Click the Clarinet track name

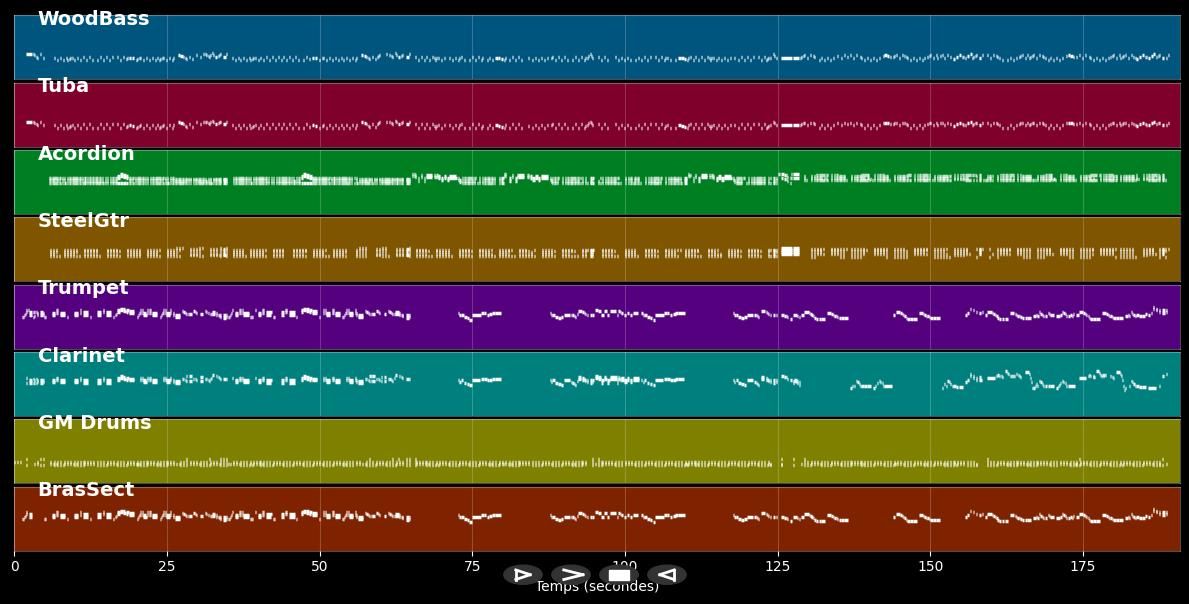tap(81, 356)
